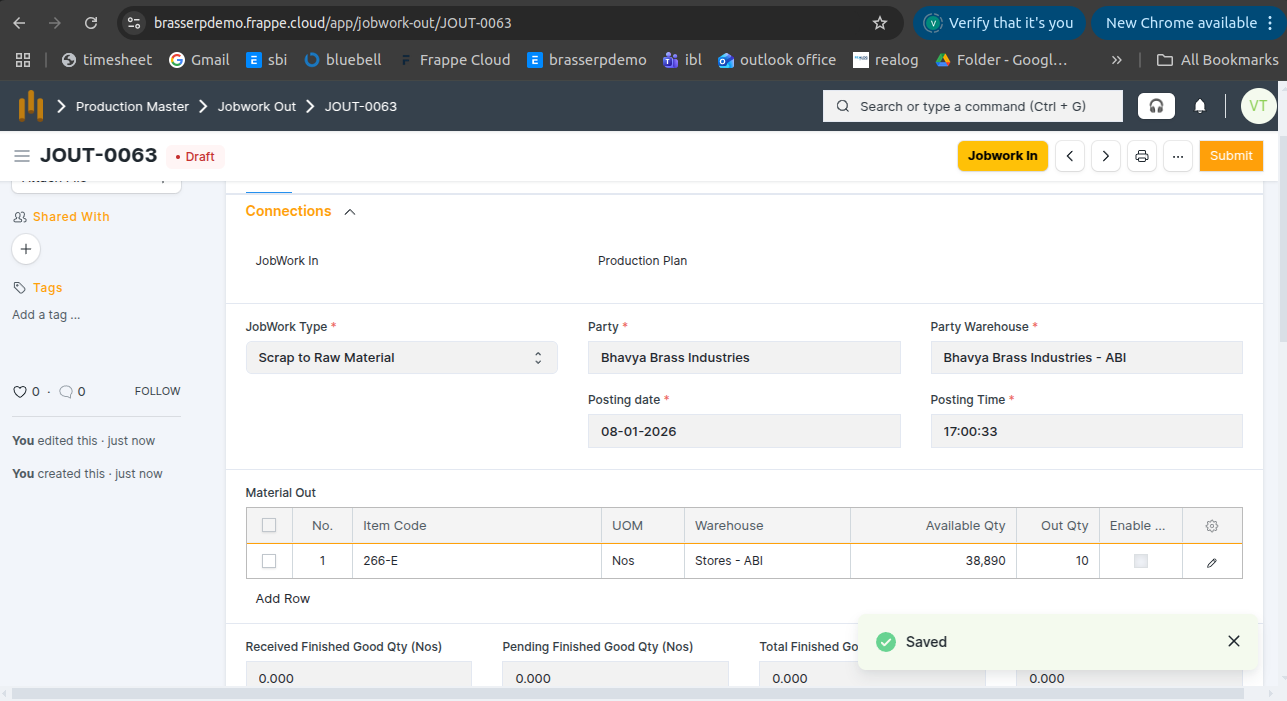Select all rows checkbox in Material Out header
This screenshot has height=701, width=1287.
269,526
